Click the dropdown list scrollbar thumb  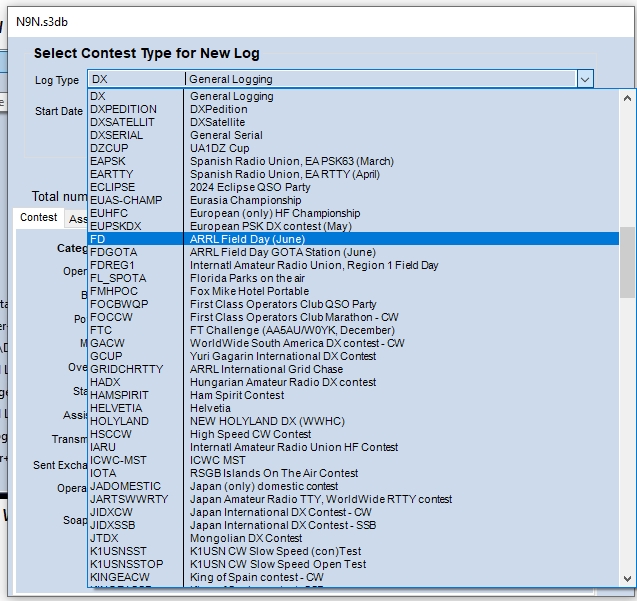[628, 262]
